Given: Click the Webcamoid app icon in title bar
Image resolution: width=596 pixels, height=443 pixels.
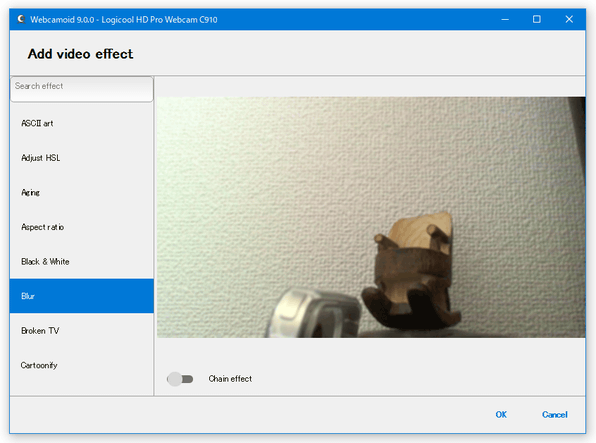Looking at the screenshot, I should pos(21,19).
